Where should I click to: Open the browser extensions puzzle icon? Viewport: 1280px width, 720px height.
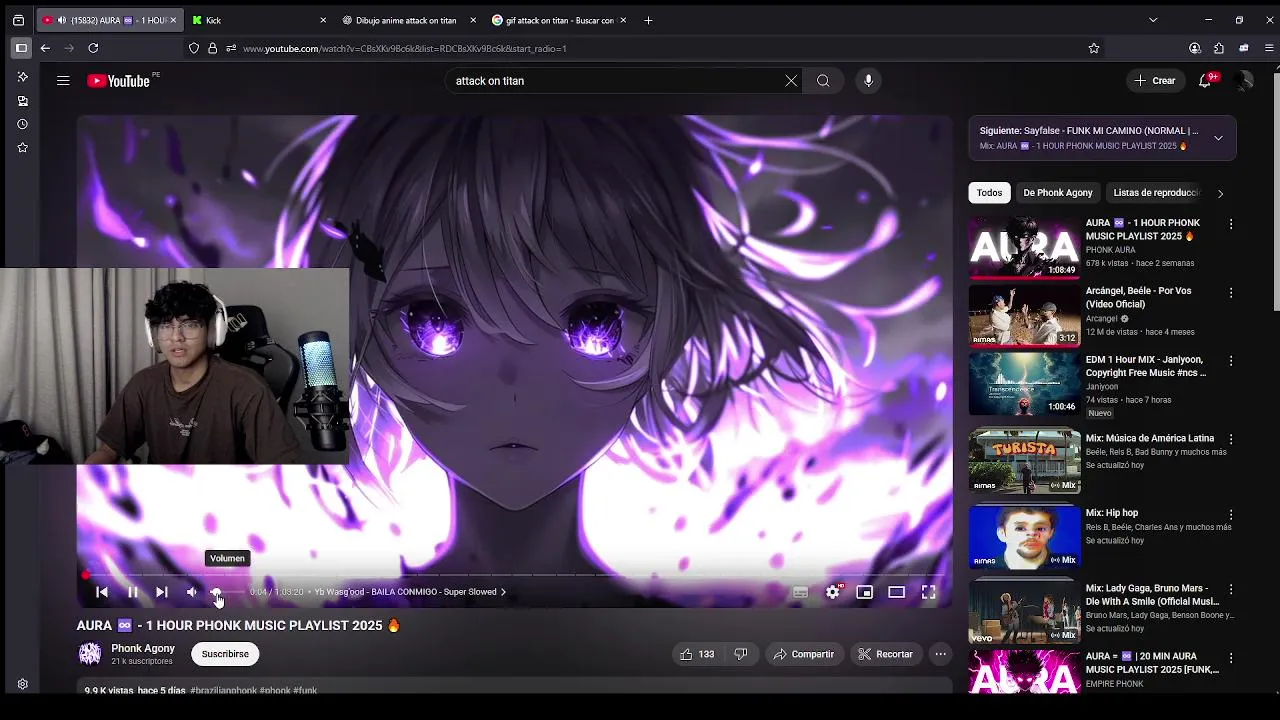pyautogui.click(x=1219, y=48)
